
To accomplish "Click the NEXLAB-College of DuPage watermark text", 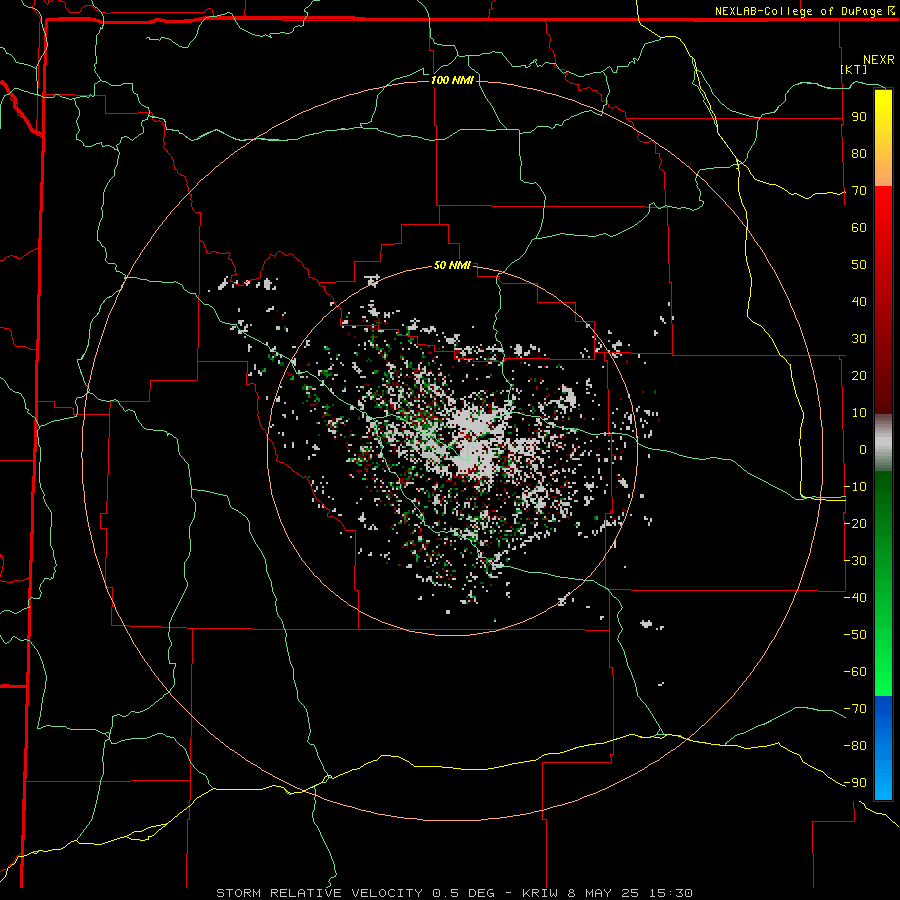I will pos(804,11).
